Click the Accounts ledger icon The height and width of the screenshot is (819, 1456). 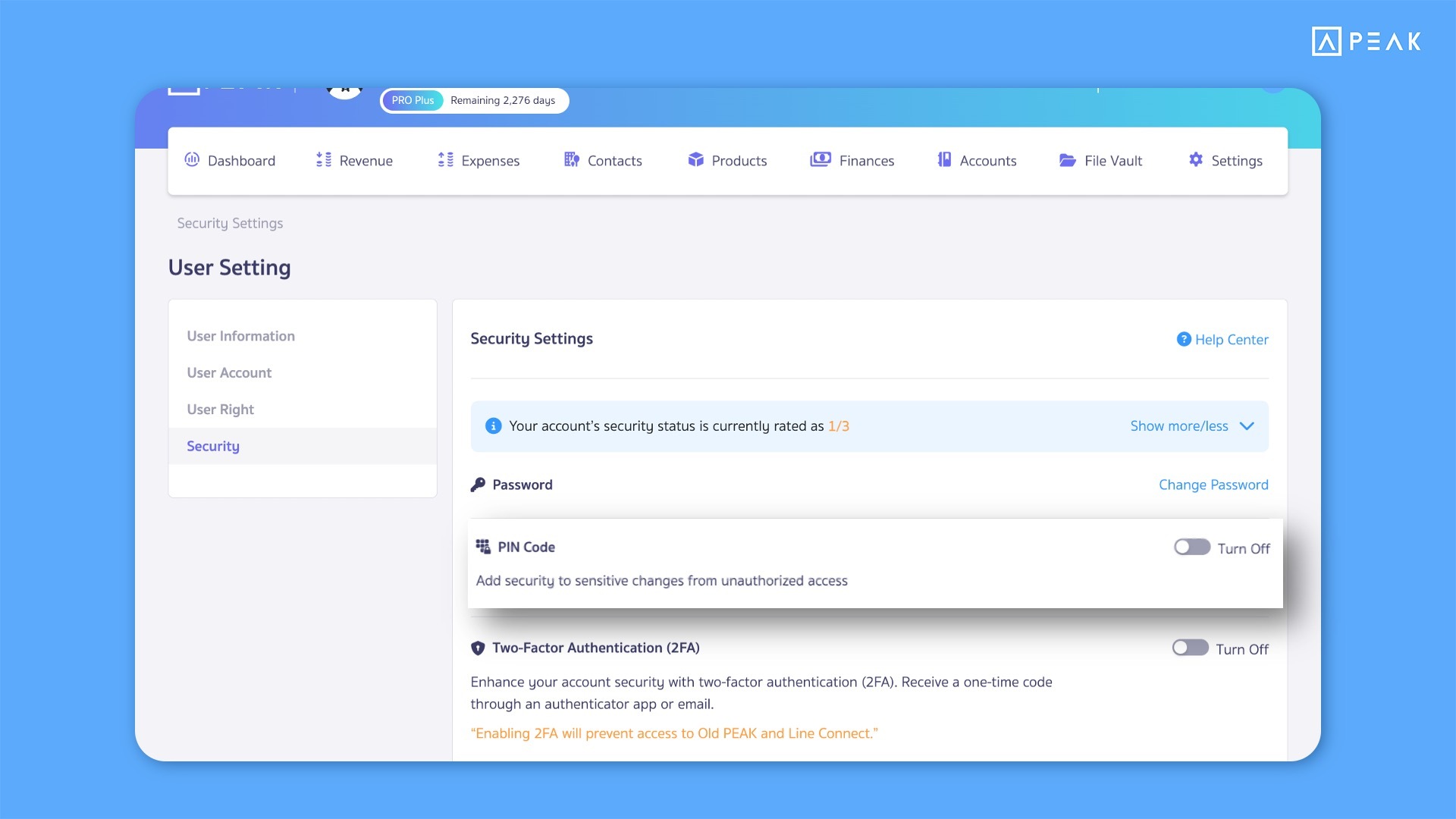pos(944,160)
